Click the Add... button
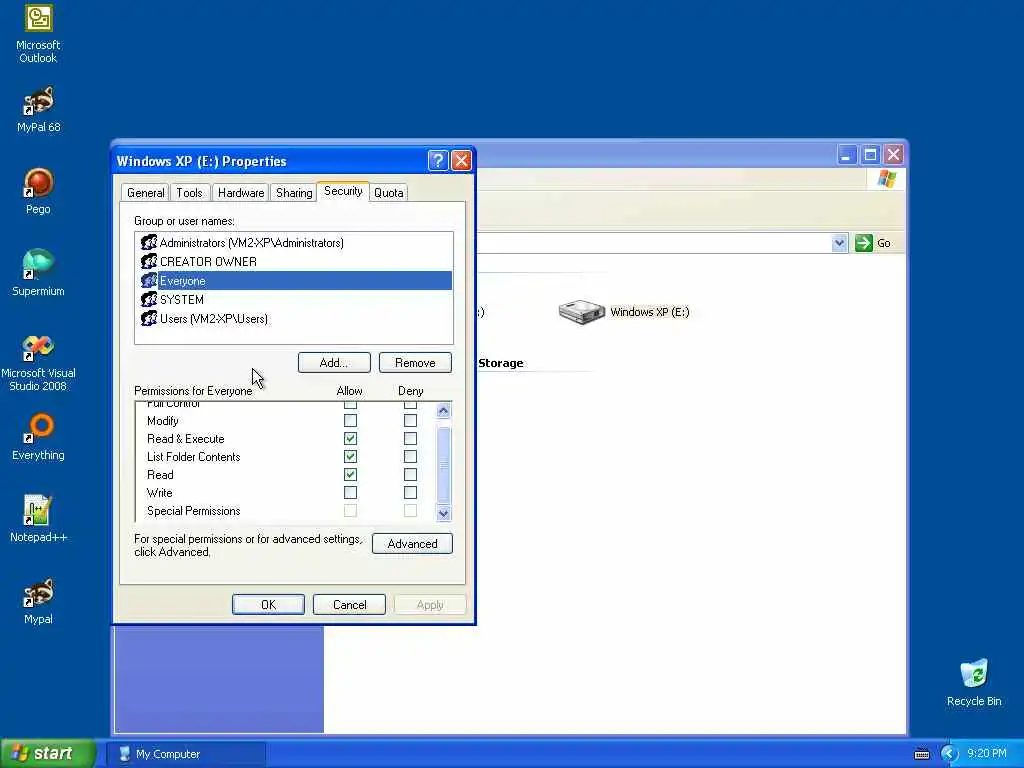The width and height of the screenshot is (1024, 768). 334,362
